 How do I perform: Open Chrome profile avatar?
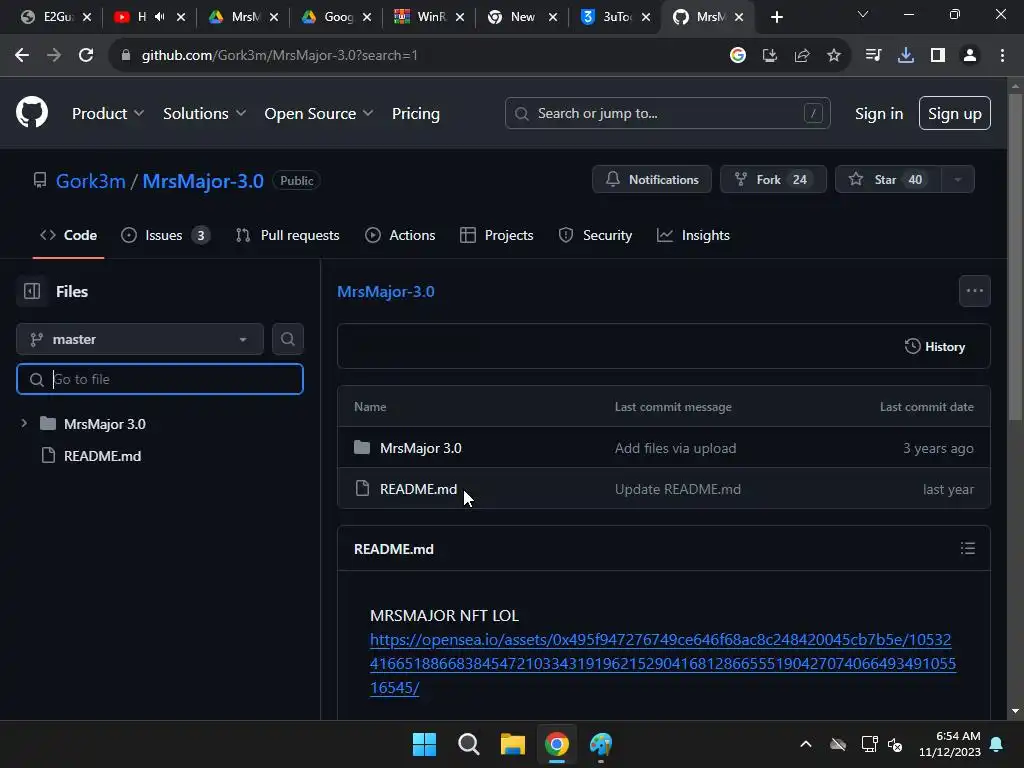[x=970, y=56]
